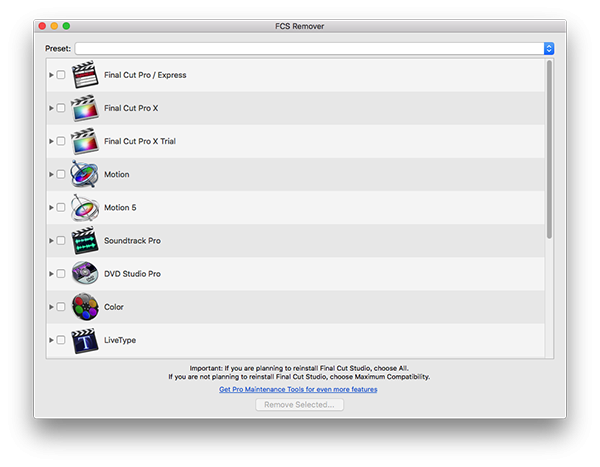Select the 'LiveType' row label

point(120,340)
